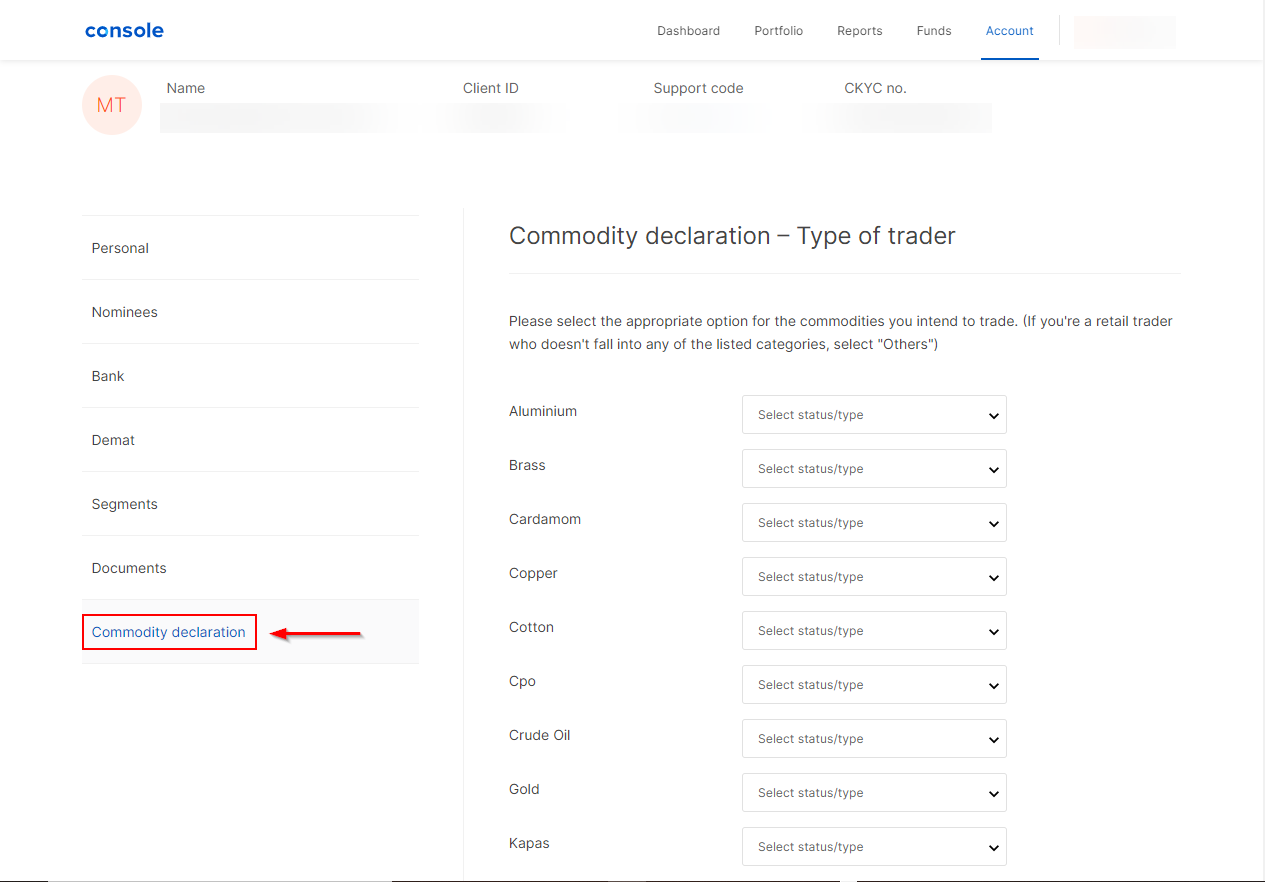
Task: Click the Cpo commodity label
Action: pyautogui.click(x=522, y=681)
